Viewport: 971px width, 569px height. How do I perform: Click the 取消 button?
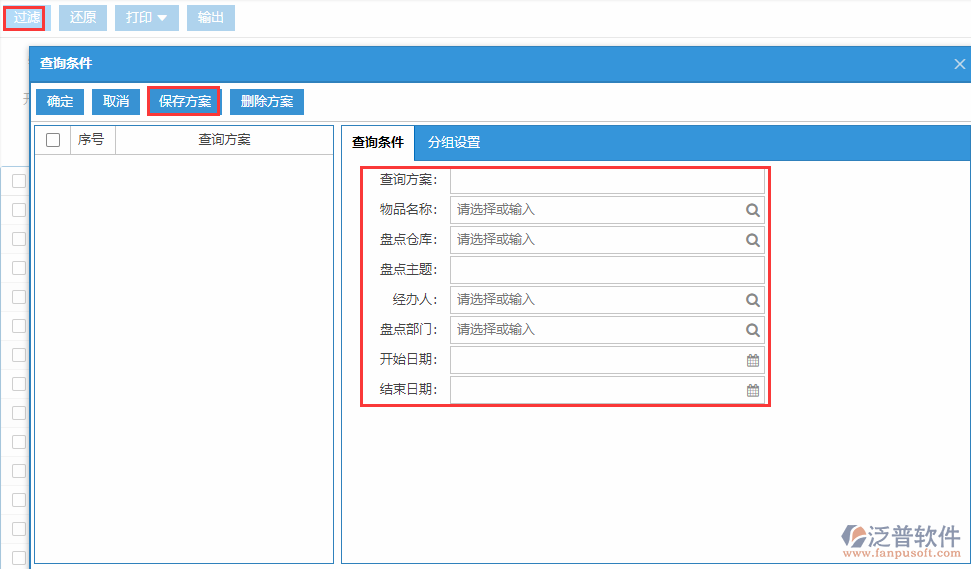click(116, 102)
